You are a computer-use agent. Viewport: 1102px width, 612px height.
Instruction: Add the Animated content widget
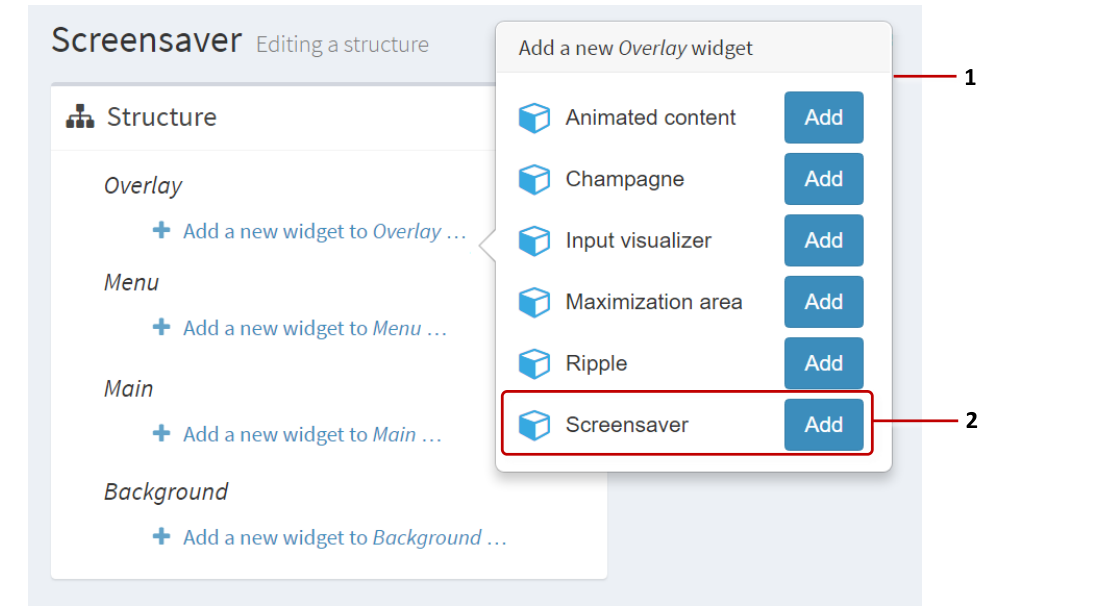click(x=823, y=117)
